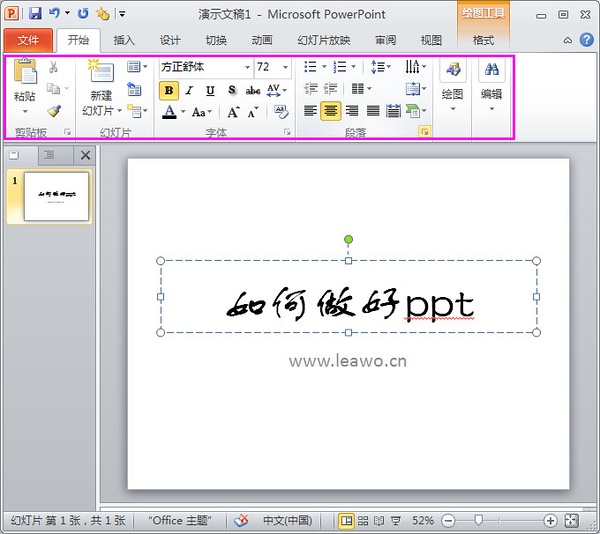Decrease font size with small A
This screenshot has width=600, height=534.
coord(253,112)
